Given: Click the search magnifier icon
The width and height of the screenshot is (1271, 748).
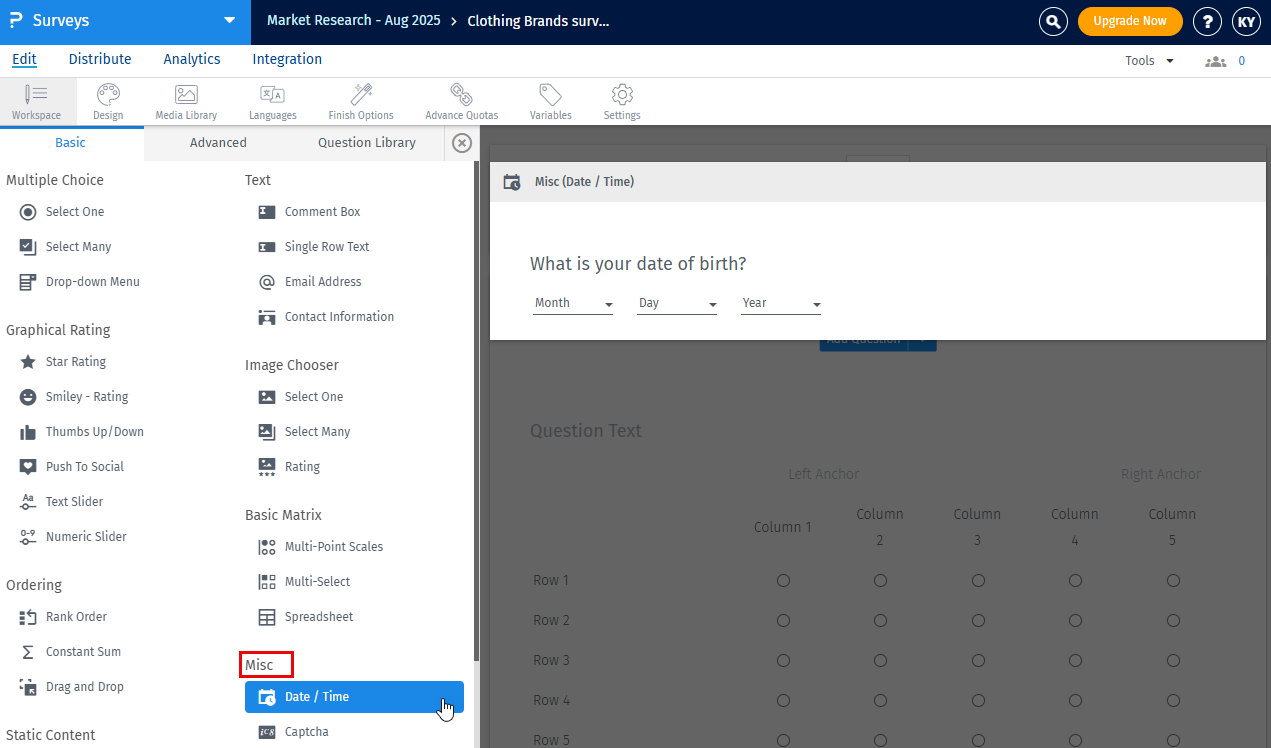Looking at the screenshot, I should coord(1053,21).
